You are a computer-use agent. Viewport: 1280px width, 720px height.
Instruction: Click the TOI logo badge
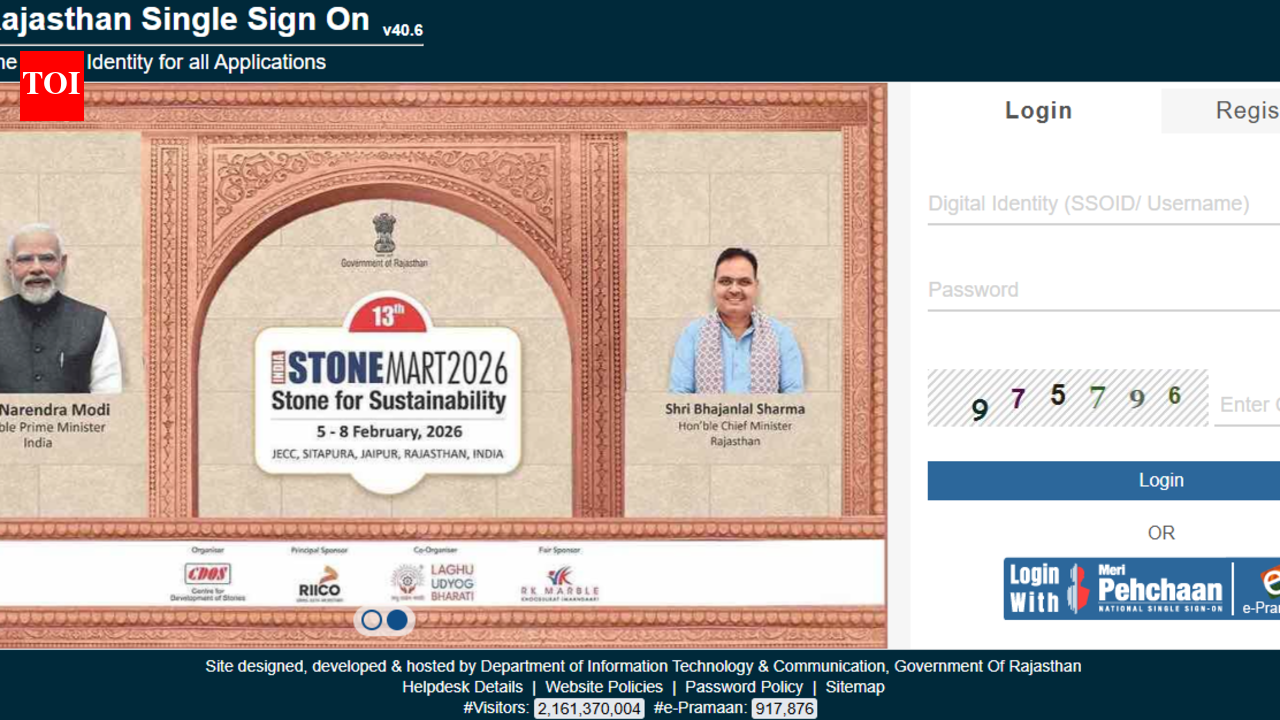coord(51,86)
